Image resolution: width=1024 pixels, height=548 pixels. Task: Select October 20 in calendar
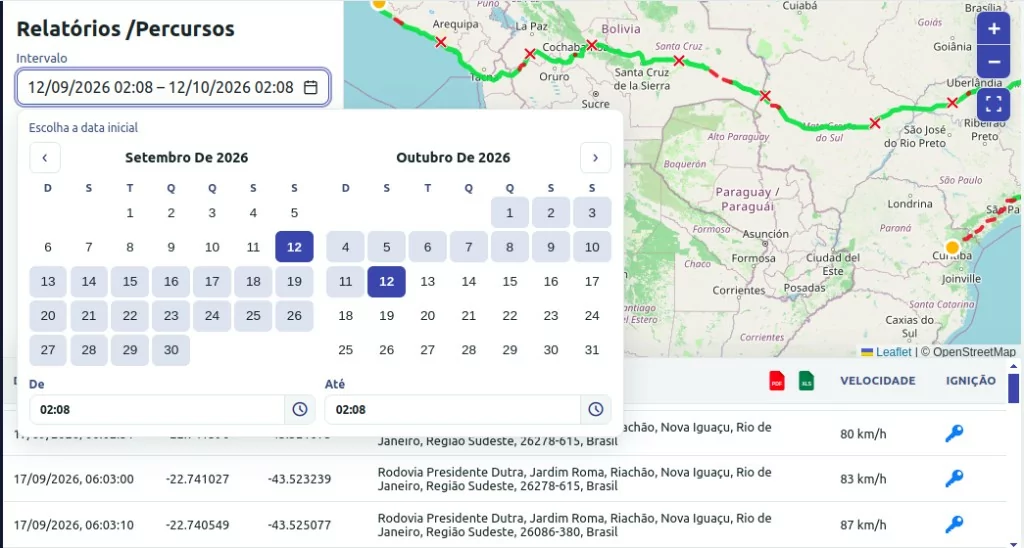point(428,316)
